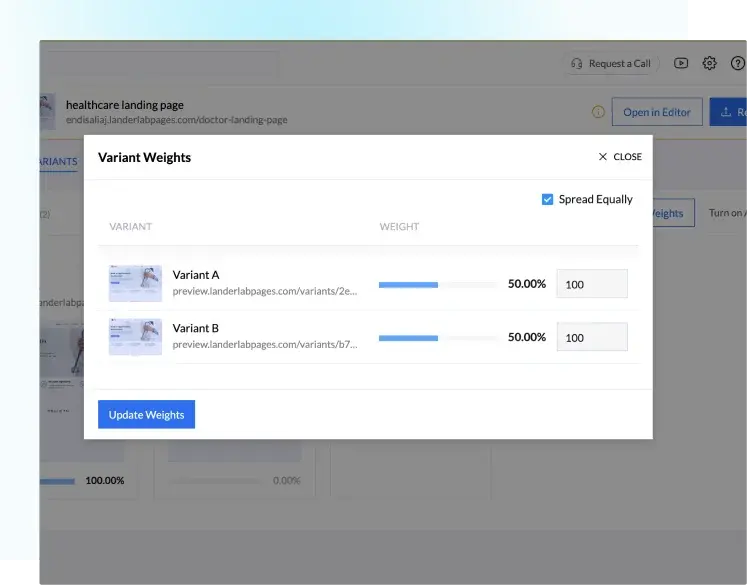Switch to the Variants tab
This screenshot has height=585, width=747.
(58, 162)
